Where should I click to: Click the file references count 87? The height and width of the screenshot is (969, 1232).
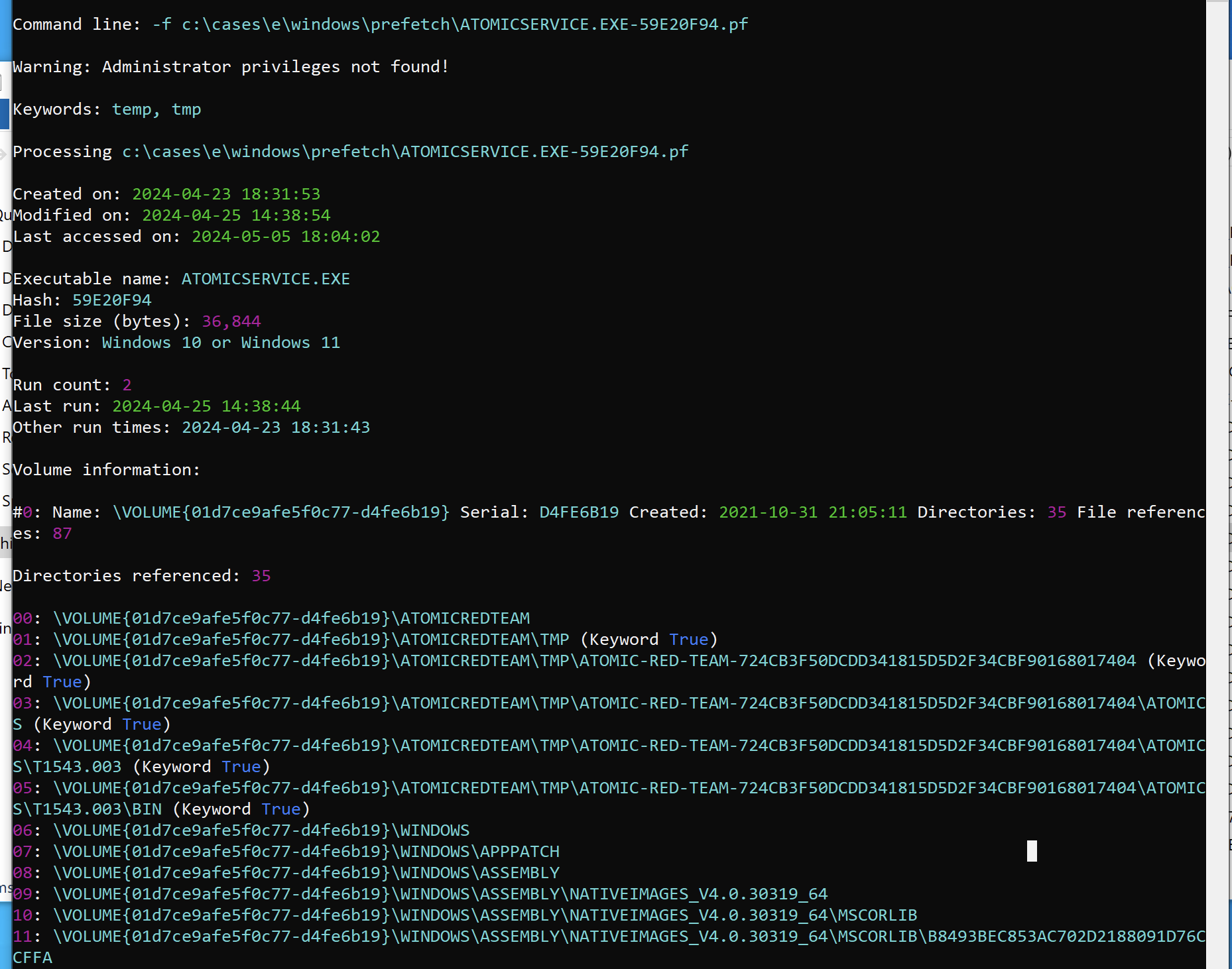point(62,534)
